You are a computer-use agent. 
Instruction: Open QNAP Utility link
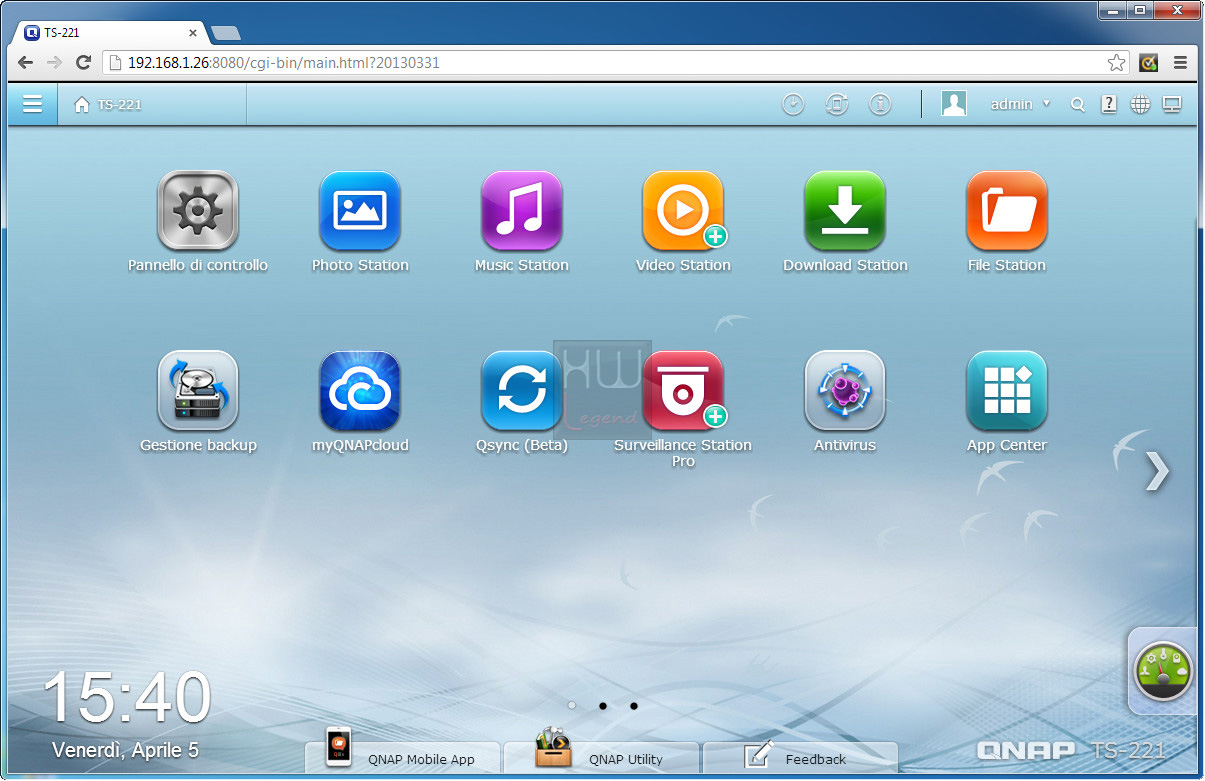pos(600,756)
